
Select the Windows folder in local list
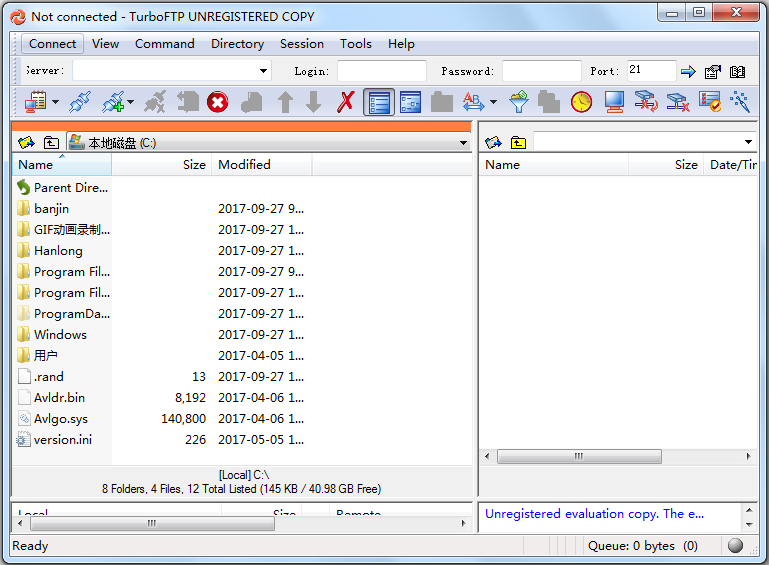[x=60, y=335]
